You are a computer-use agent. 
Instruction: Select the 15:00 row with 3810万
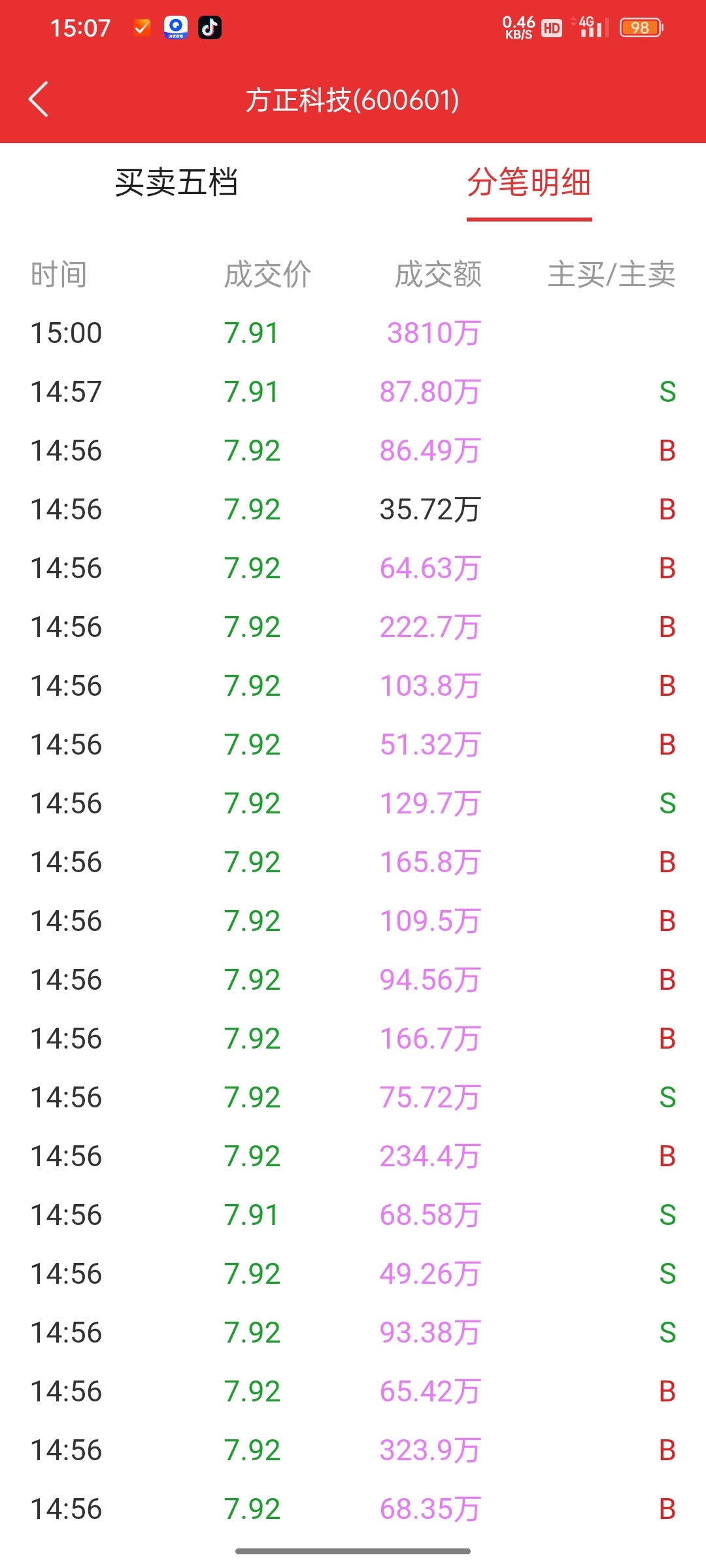pos(353,333)
